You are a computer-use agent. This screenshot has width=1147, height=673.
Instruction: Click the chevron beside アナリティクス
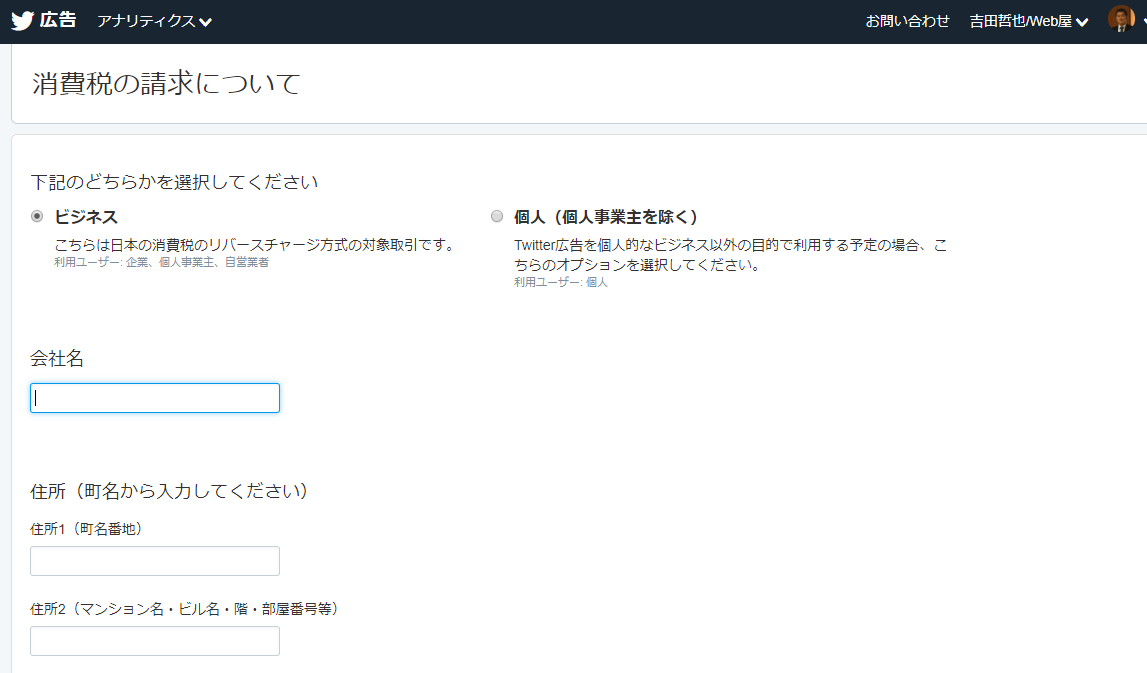(x=206, y=22)
